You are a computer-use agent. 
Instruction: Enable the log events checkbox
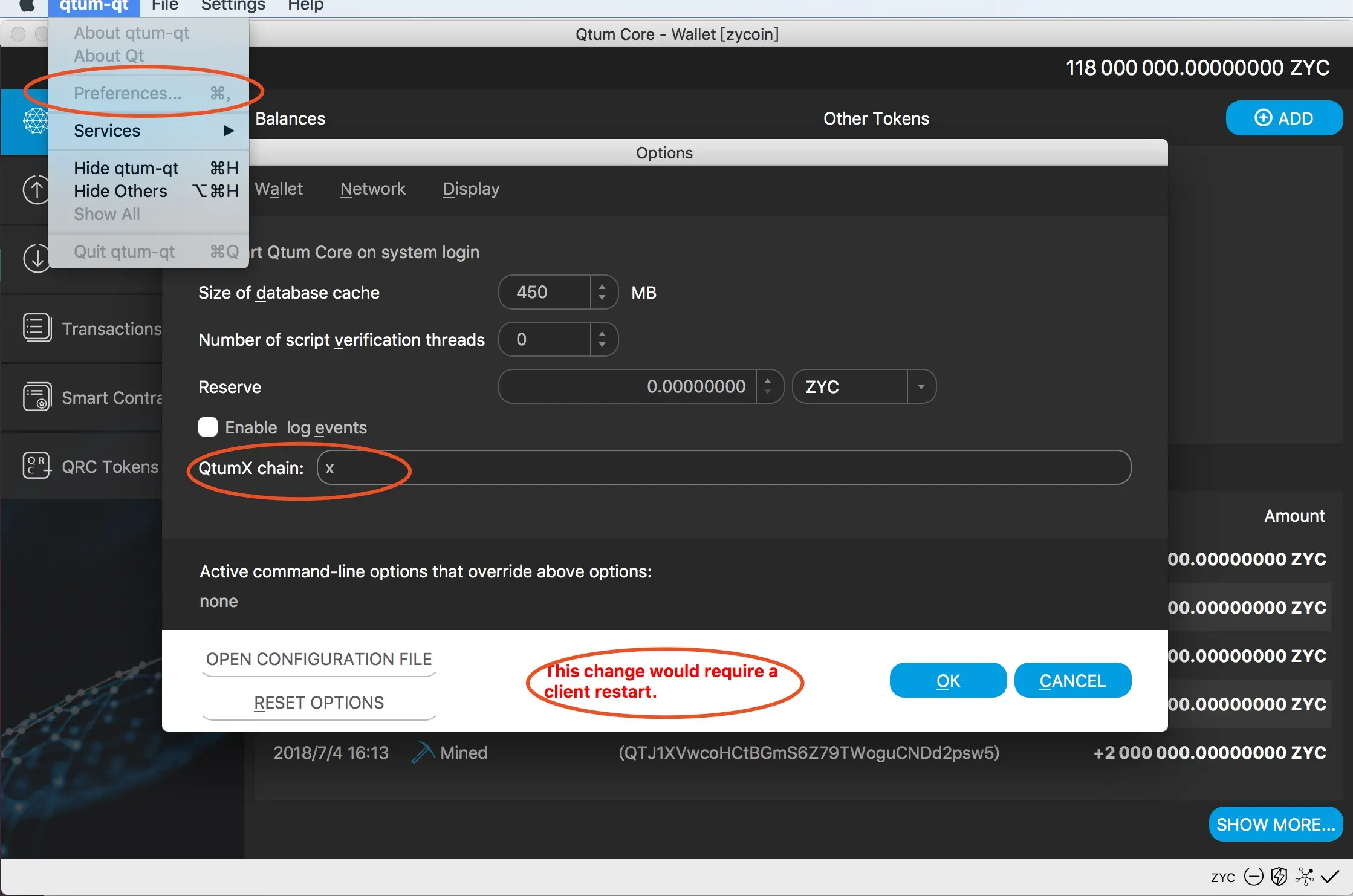coord(208,427)
